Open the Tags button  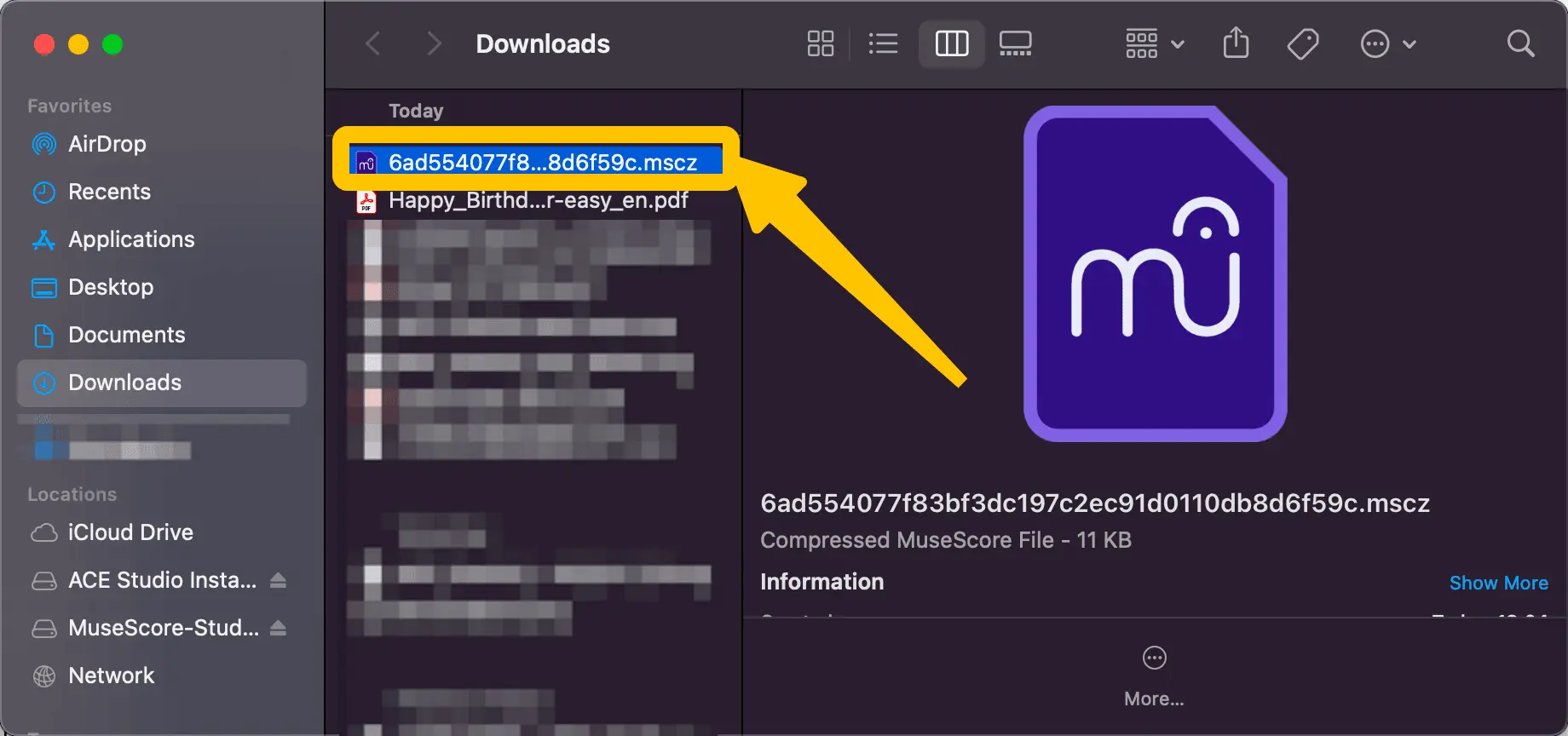coord(1303,43)
